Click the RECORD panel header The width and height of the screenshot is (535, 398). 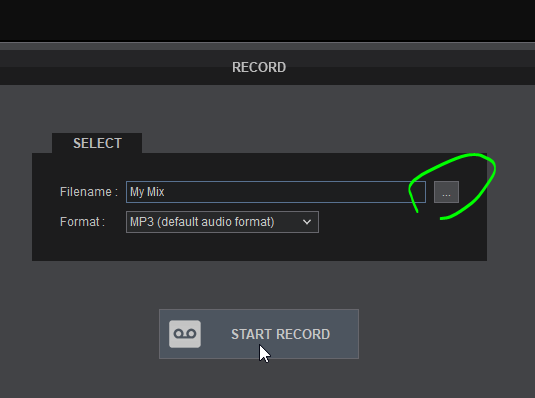(259, 67)
